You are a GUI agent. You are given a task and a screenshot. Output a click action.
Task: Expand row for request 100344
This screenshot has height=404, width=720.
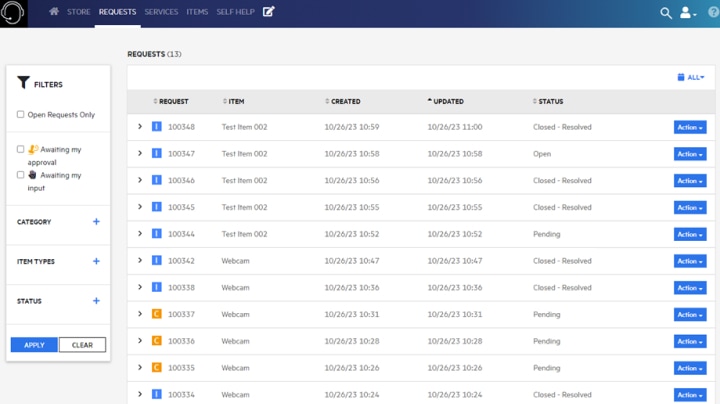click(x=140, y=233)
